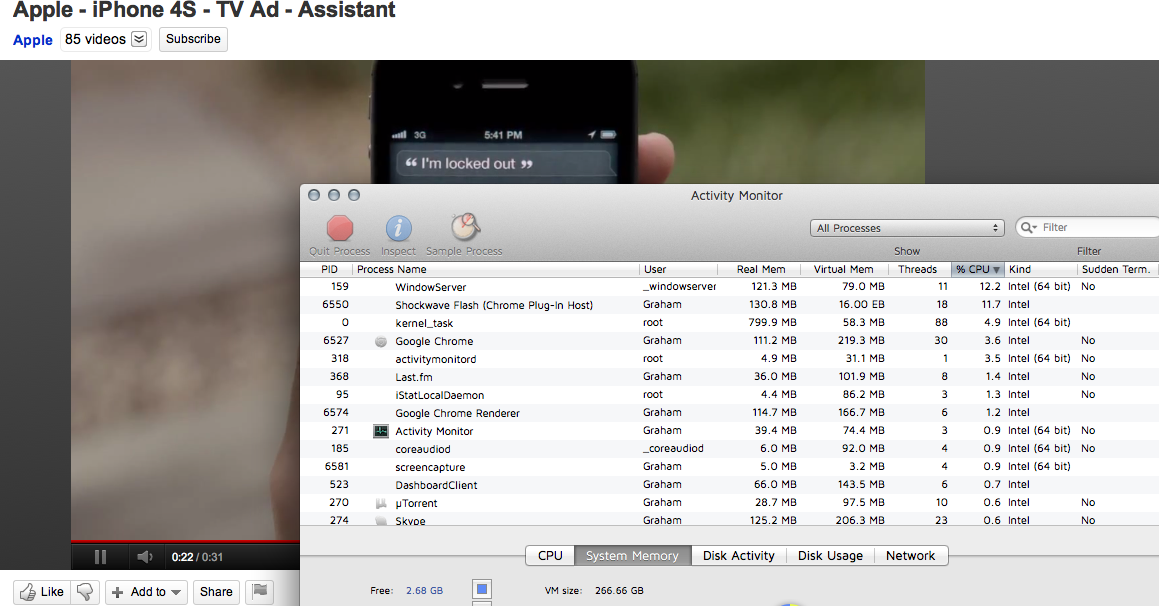Image resolution: width=1159 pixels, height=606 pixels.
Task: Select the WindowServer process row
Action: coord(730,287)
